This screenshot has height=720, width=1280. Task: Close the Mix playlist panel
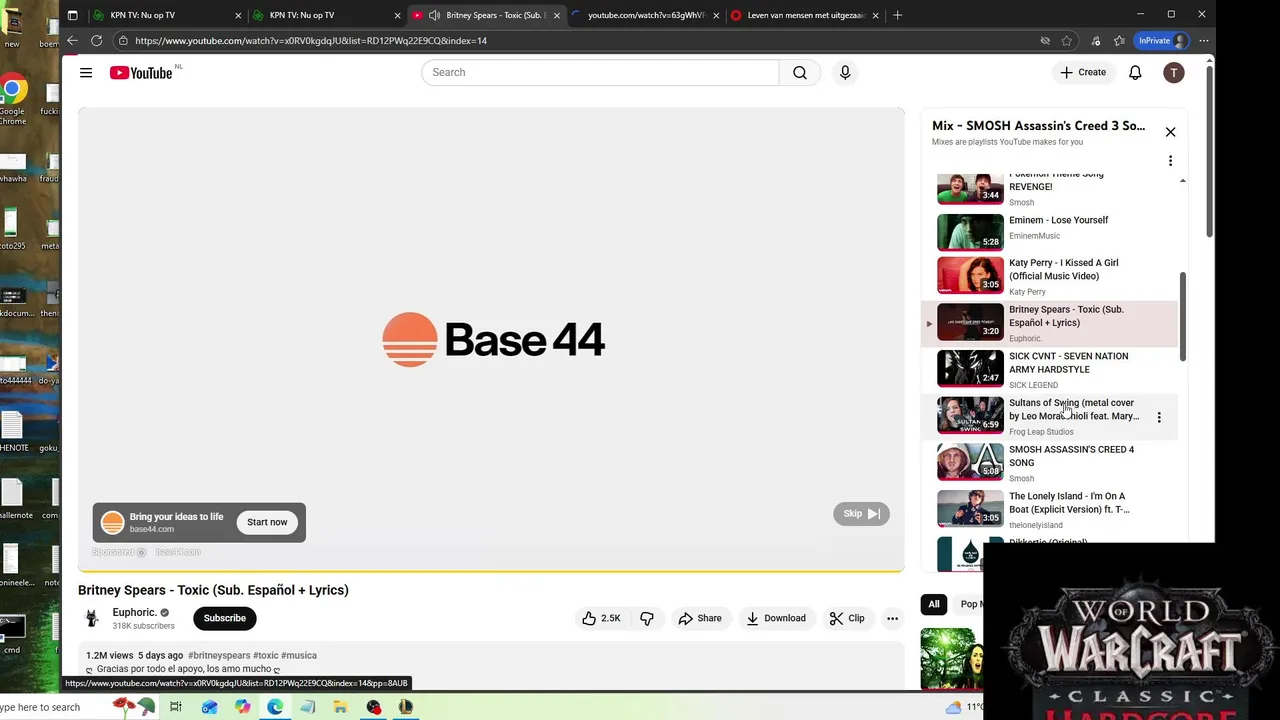1170,132
